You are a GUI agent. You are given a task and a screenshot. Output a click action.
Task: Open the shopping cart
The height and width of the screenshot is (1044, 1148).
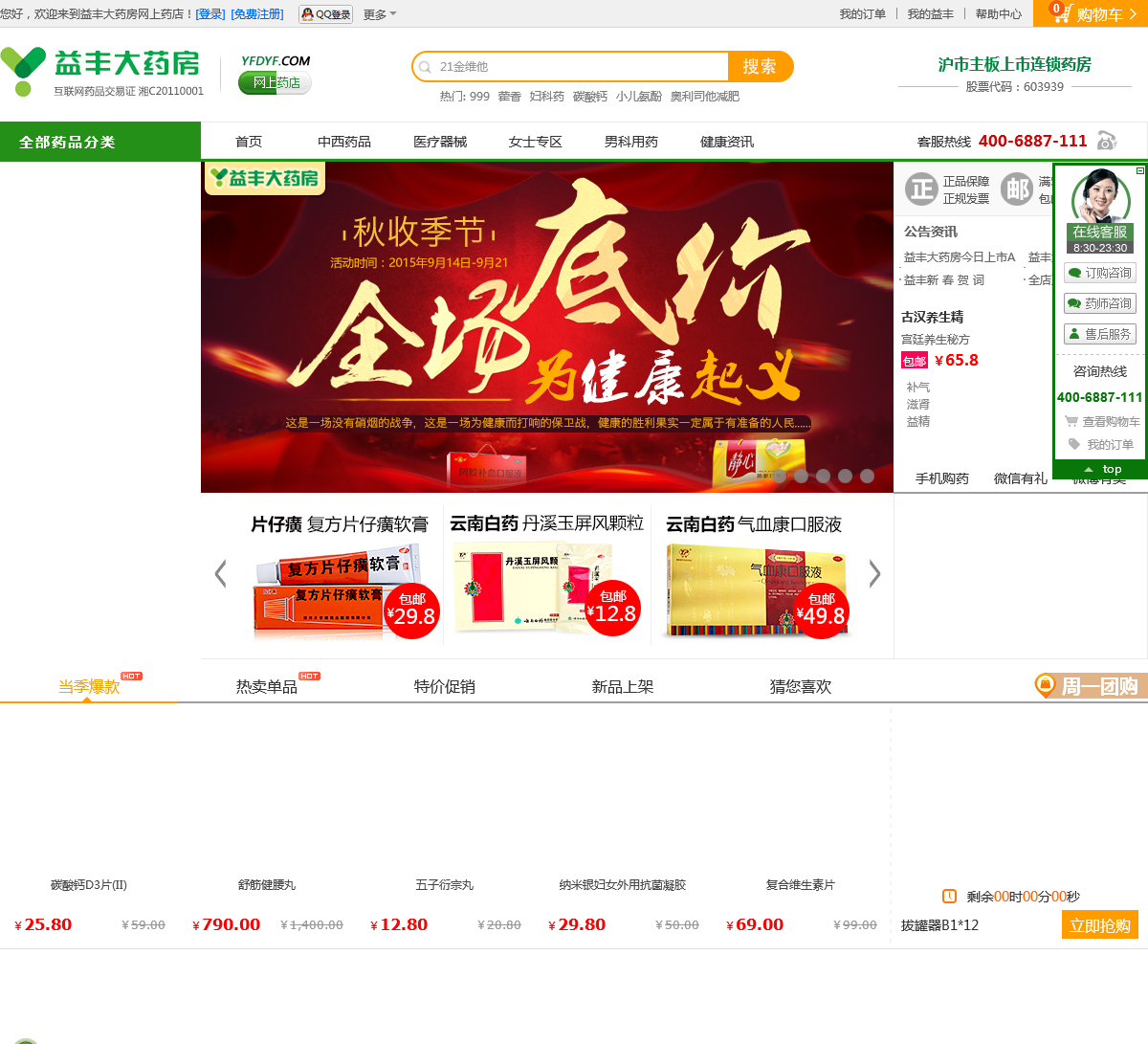[1091, 13]
